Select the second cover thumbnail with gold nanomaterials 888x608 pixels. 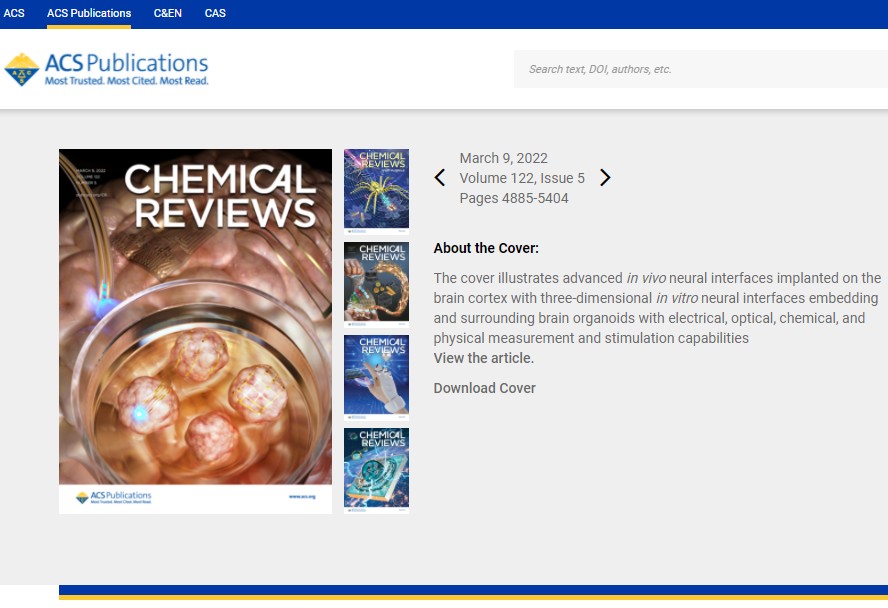(x=376, y=284)
